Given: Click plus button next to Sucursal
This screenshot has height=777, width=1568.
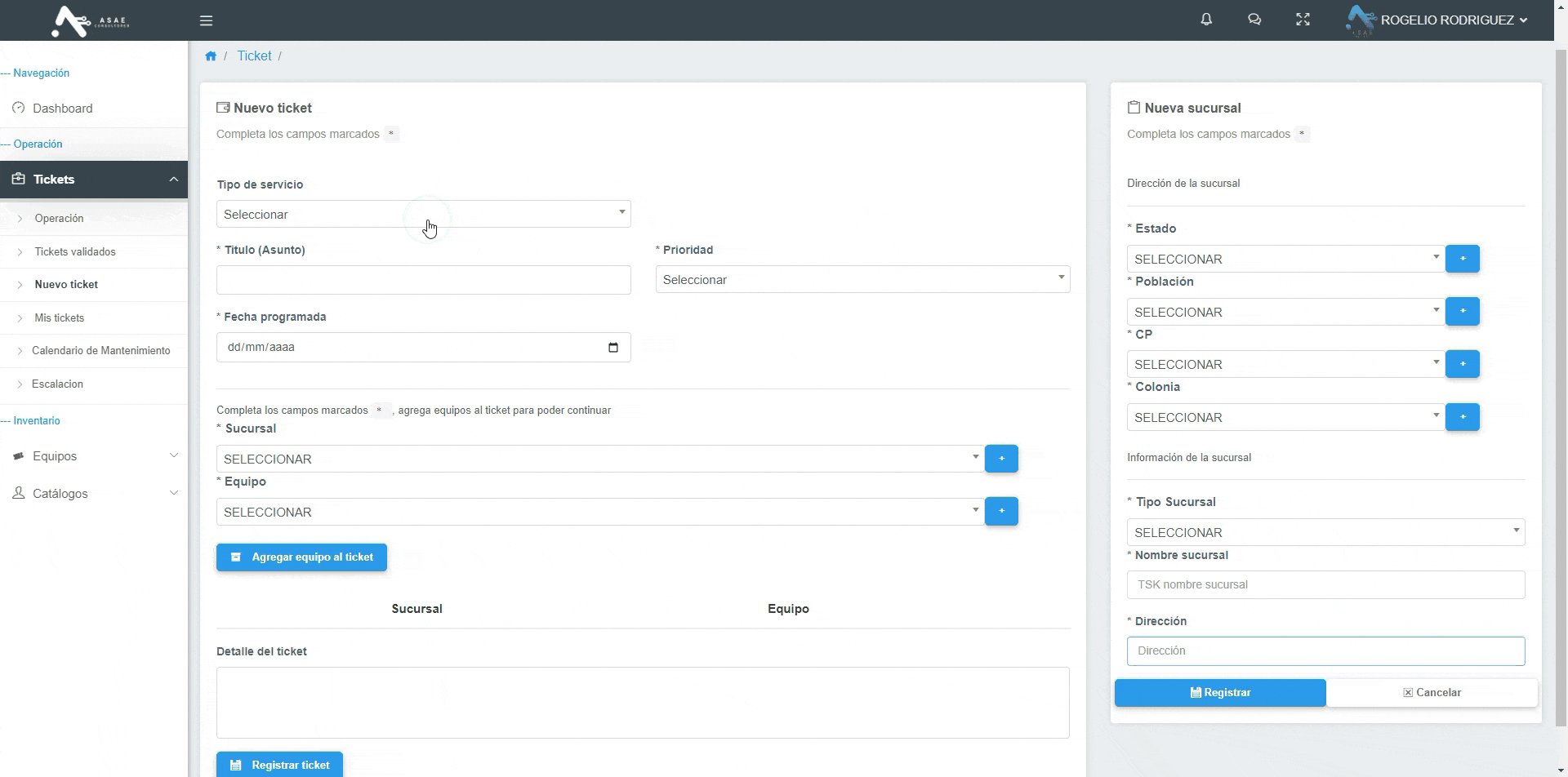Looking at the screenshot, I should pos(1001,459).
